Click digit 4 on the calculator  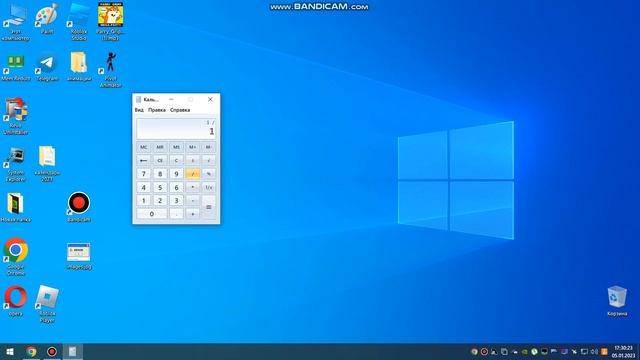144,187
